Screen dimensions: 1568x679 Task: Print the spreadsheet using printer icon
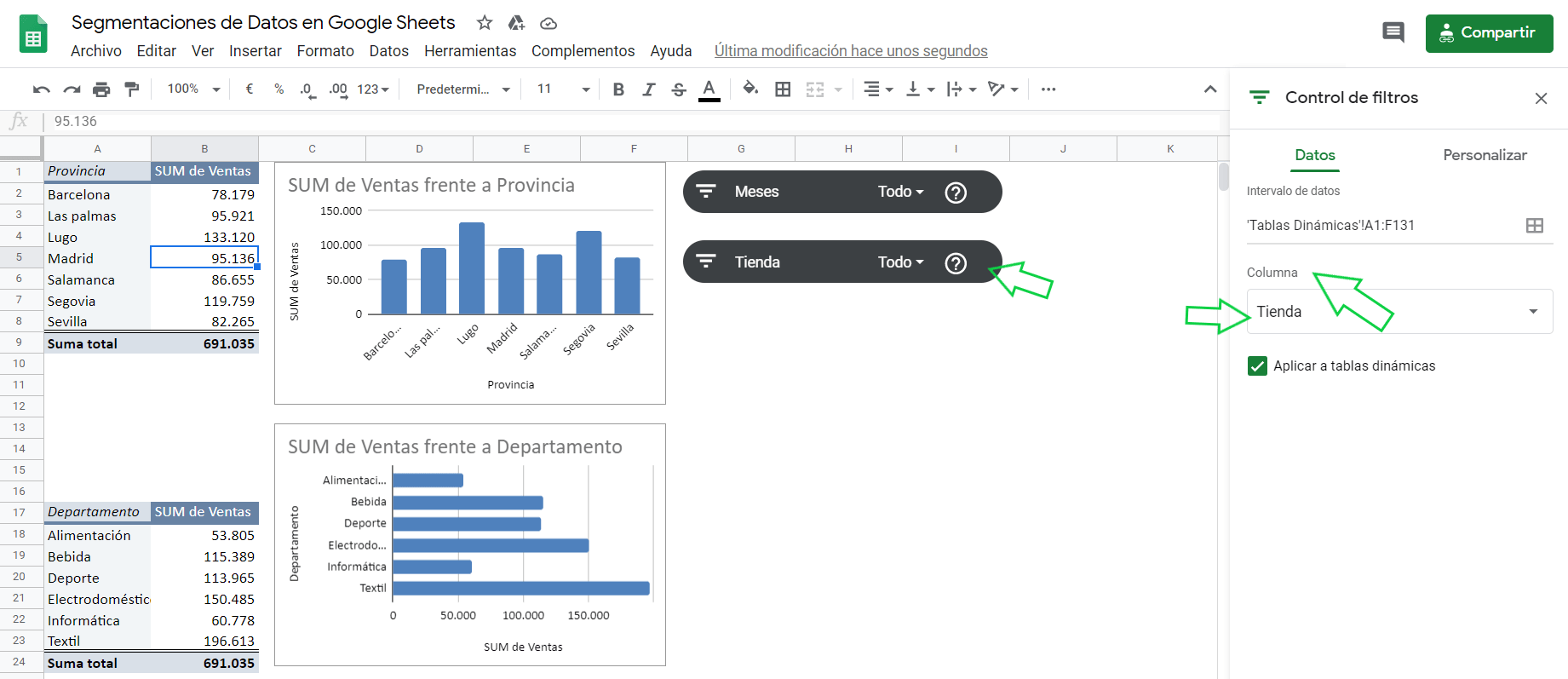point(101,89)
